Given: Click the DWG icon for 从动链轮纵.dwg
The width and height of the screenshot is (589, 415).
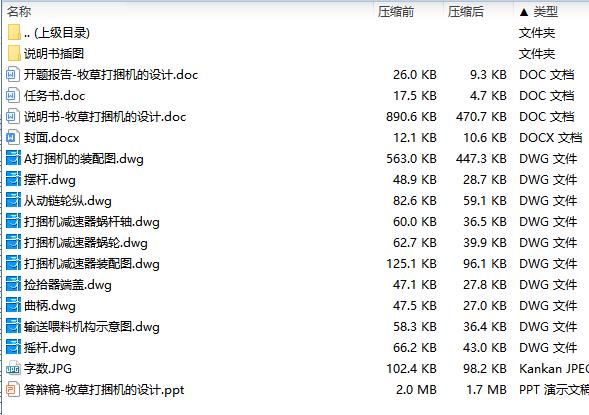Looking at the screenshot, I should point(13,201).
